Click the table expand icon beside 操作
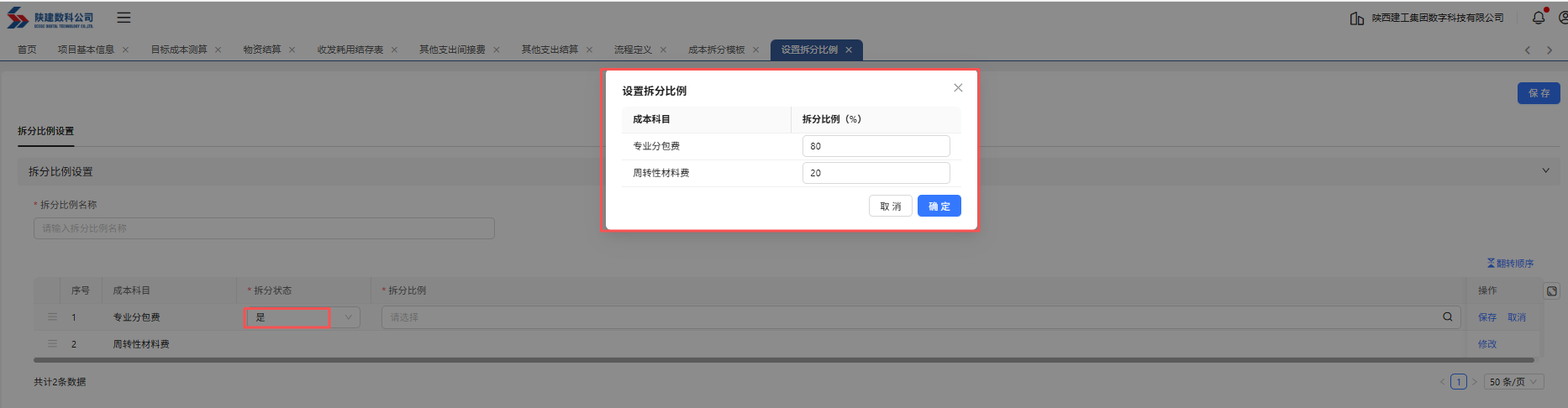 [1551, 291]
